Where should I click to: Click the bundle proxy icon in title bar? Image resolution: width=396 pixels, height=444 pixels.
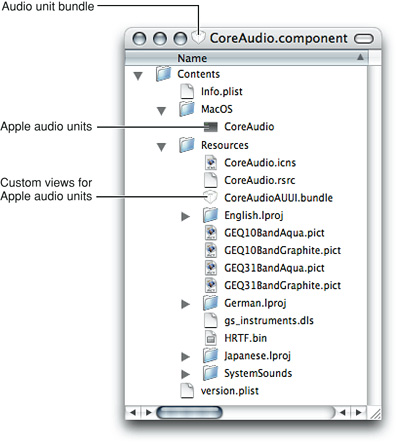[199, 38]
